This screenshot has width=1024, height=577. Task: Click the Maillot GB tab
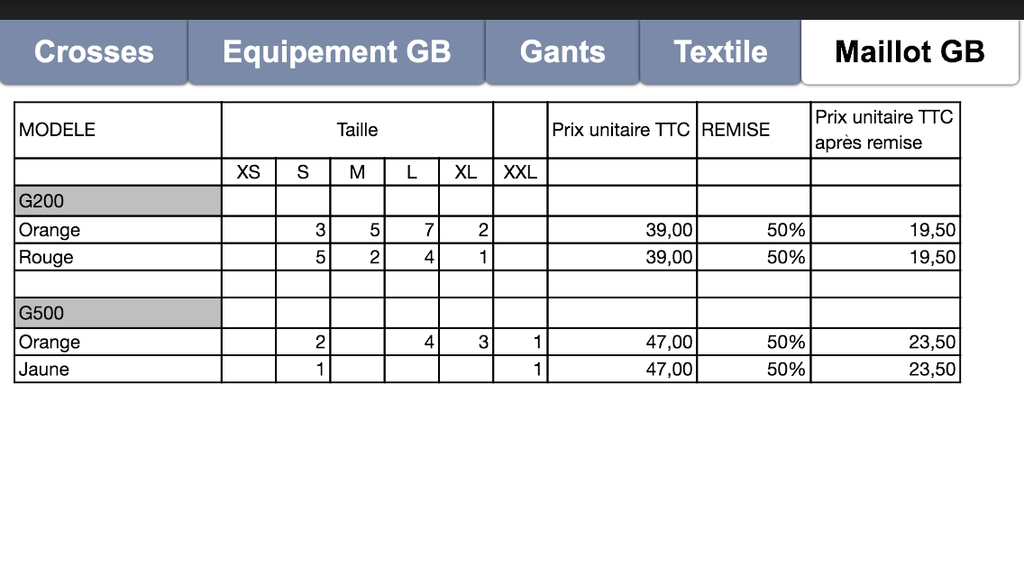909,52
